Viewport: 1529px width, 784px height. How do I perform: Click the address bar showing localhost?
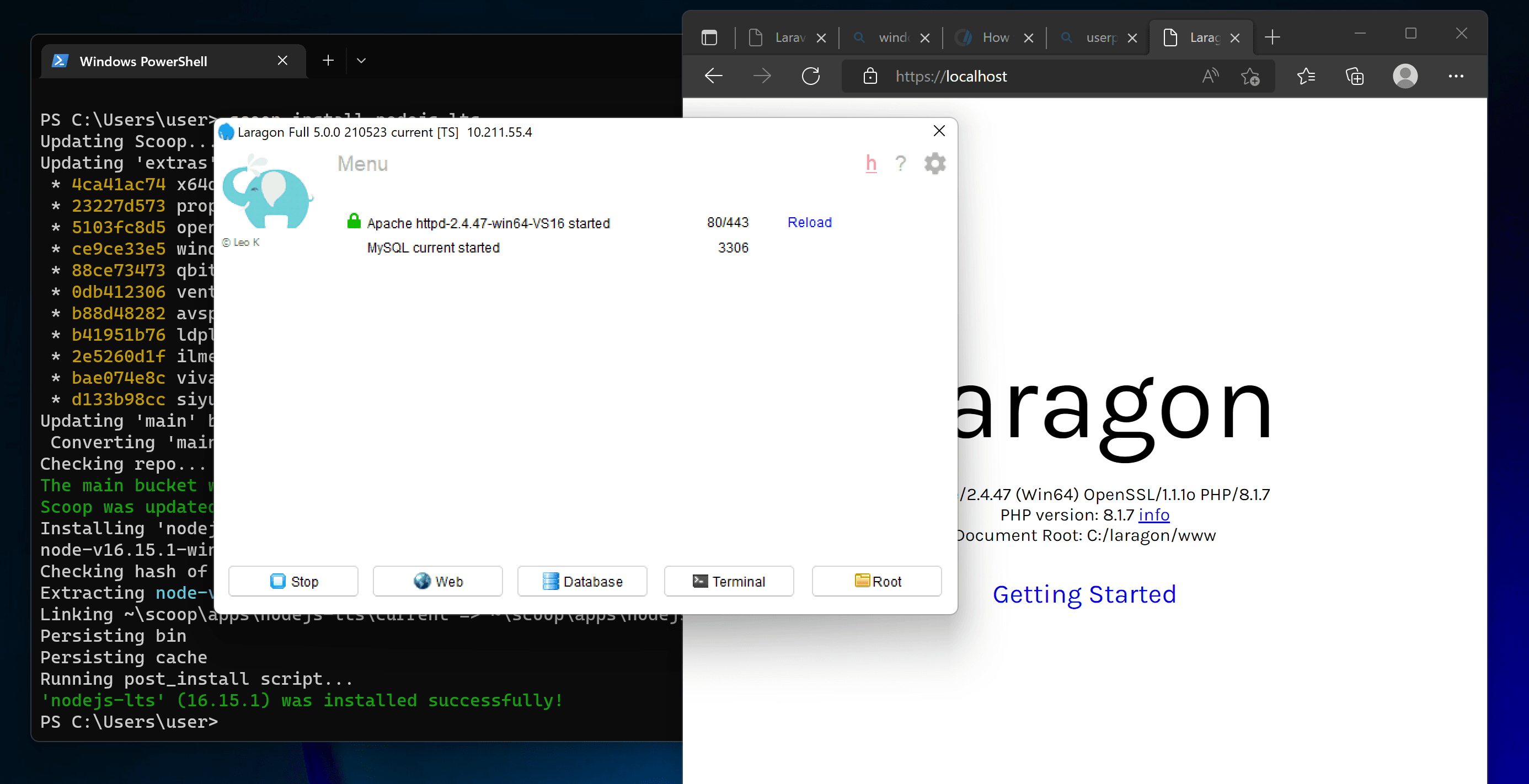pyautogui.click(x=951, y=76)
